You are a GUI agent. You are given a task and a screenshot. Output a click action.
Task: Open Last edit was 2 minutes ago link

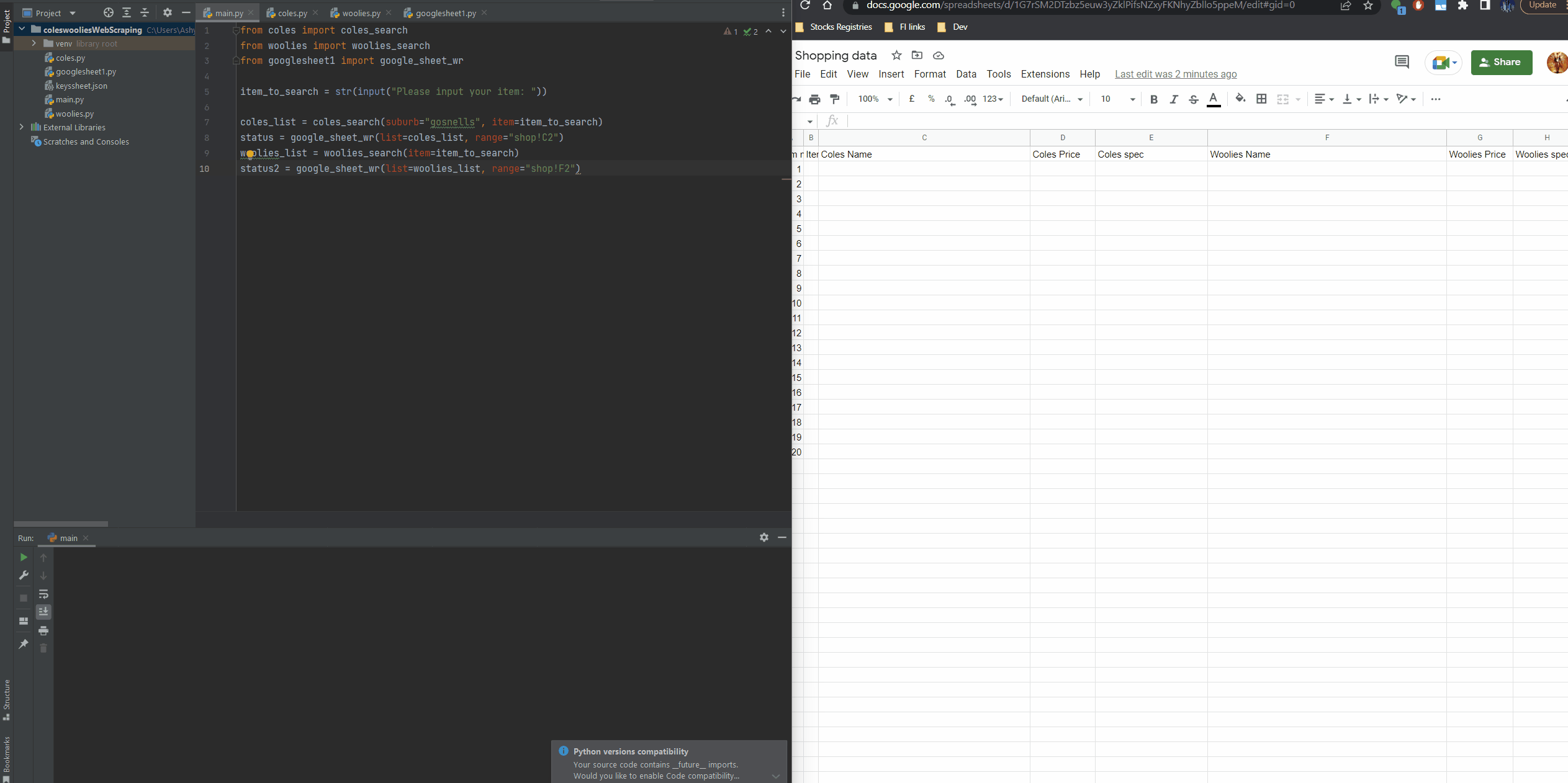click(x=1176, y=74)
